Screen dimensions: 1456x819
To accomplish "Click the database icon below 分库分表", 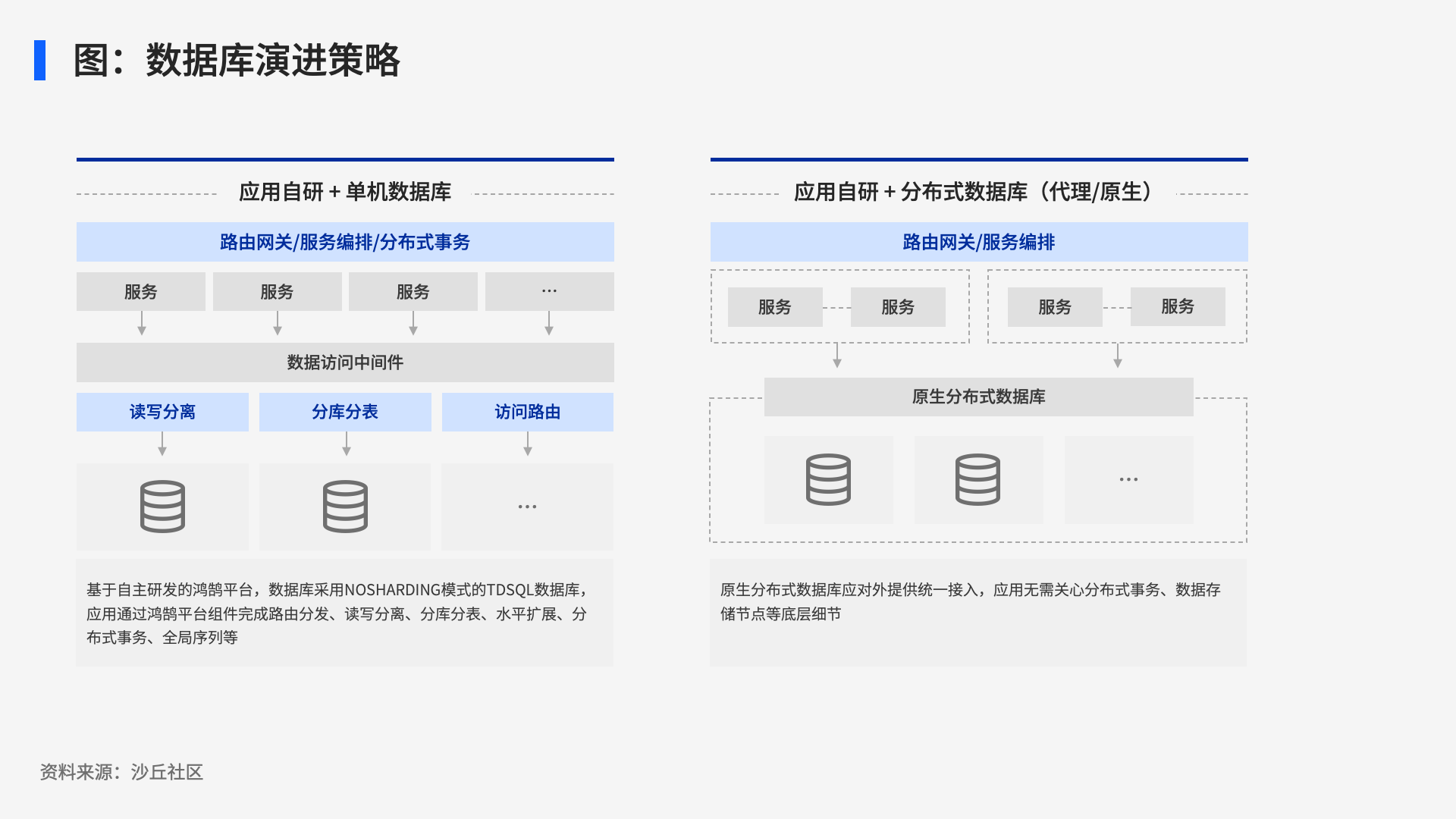I will click(345, 507).
